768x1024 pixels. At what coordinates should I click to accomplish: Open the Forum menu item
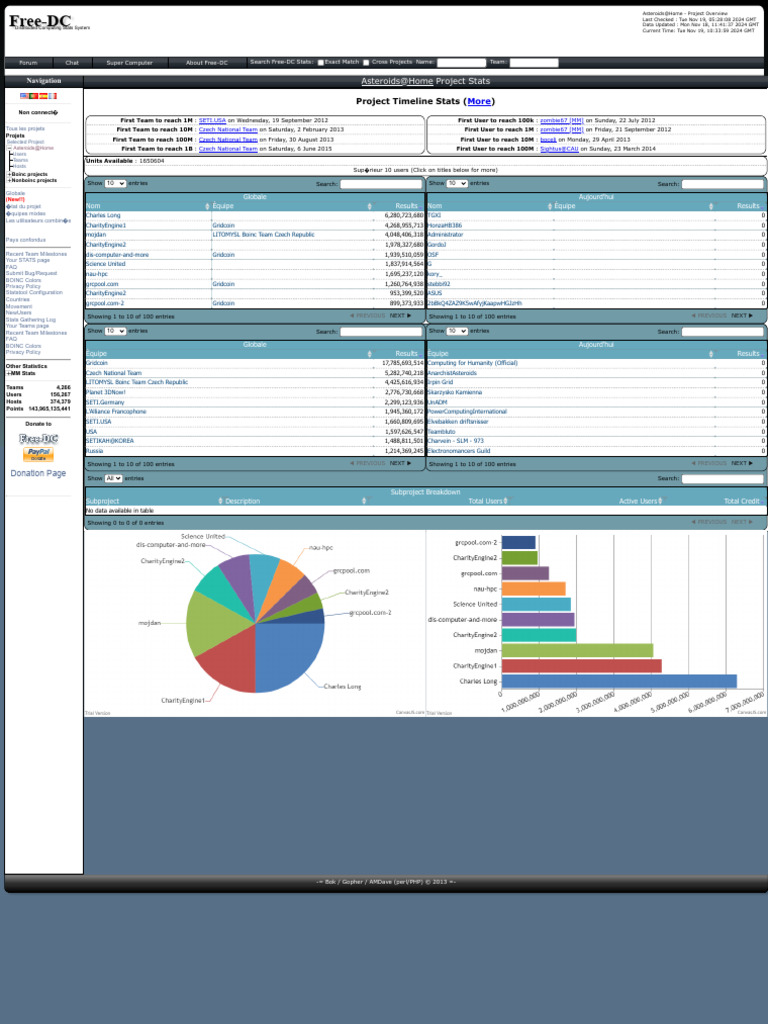(x=28, y=63)
